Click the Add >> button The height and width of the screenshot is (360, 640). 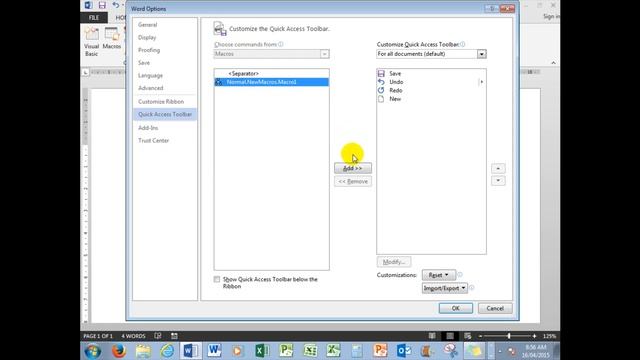(x=353, y=168)
